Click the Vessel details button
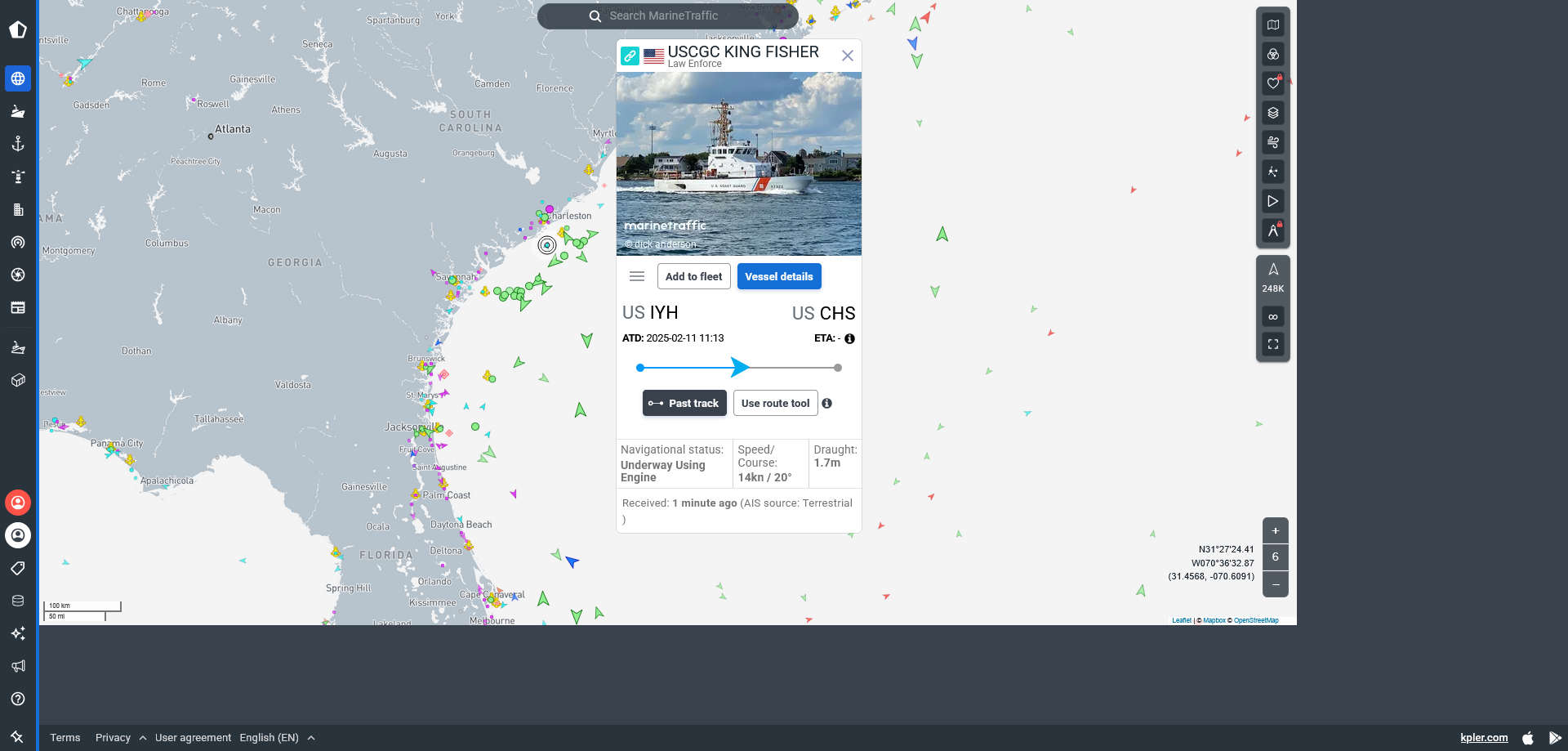 click(x=779, y=276)
